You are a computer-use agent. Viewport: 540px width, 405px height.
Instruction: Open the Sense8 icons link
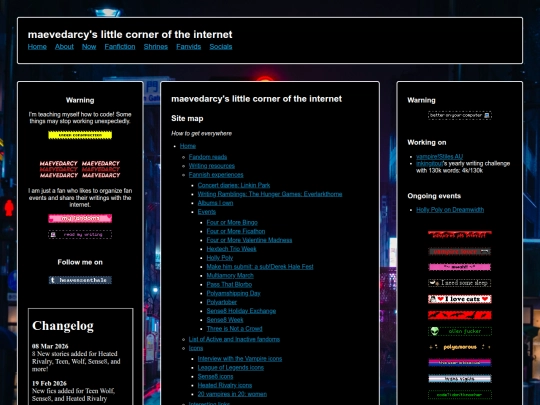click(x=216, y=377)
